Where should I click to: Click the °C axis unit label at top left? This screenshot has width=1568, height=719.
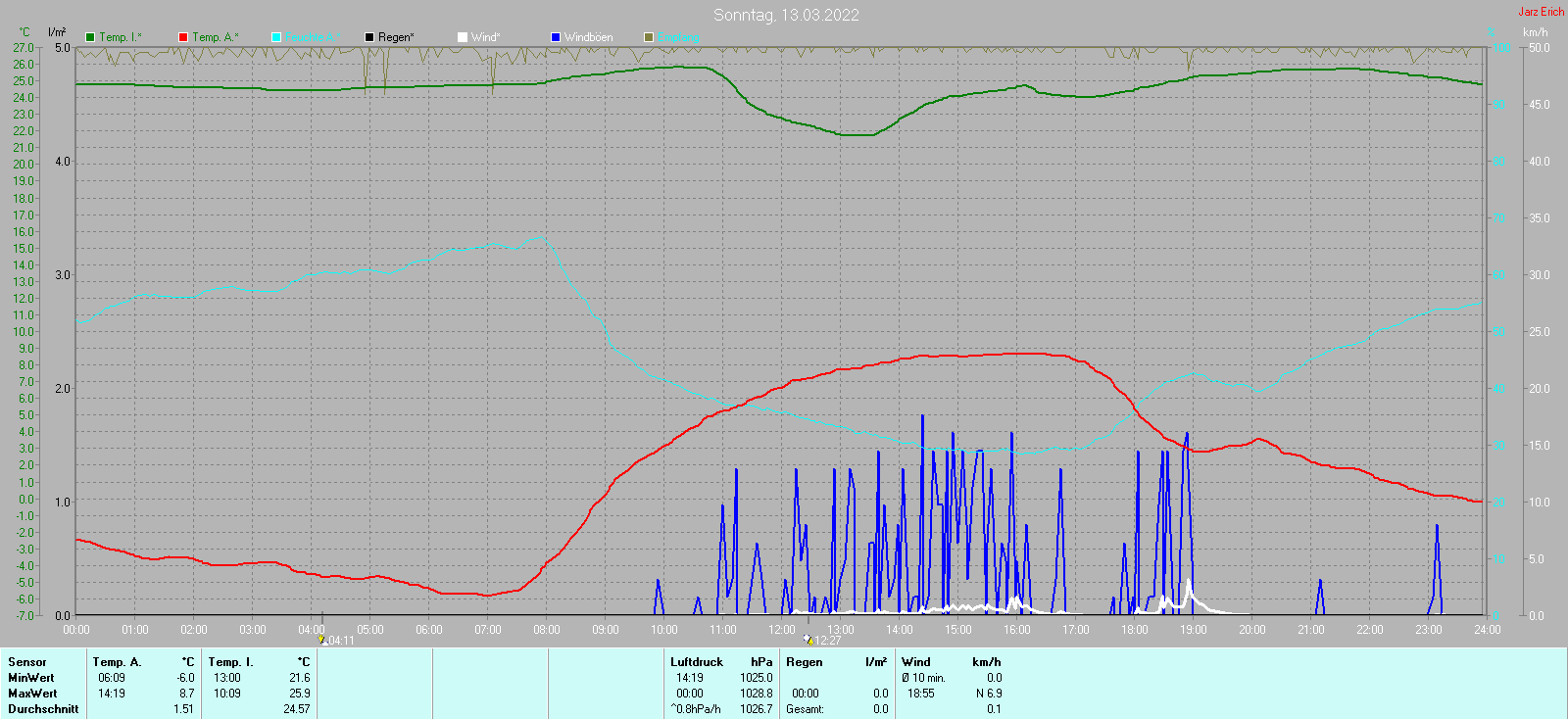click(x=24, y=32)
